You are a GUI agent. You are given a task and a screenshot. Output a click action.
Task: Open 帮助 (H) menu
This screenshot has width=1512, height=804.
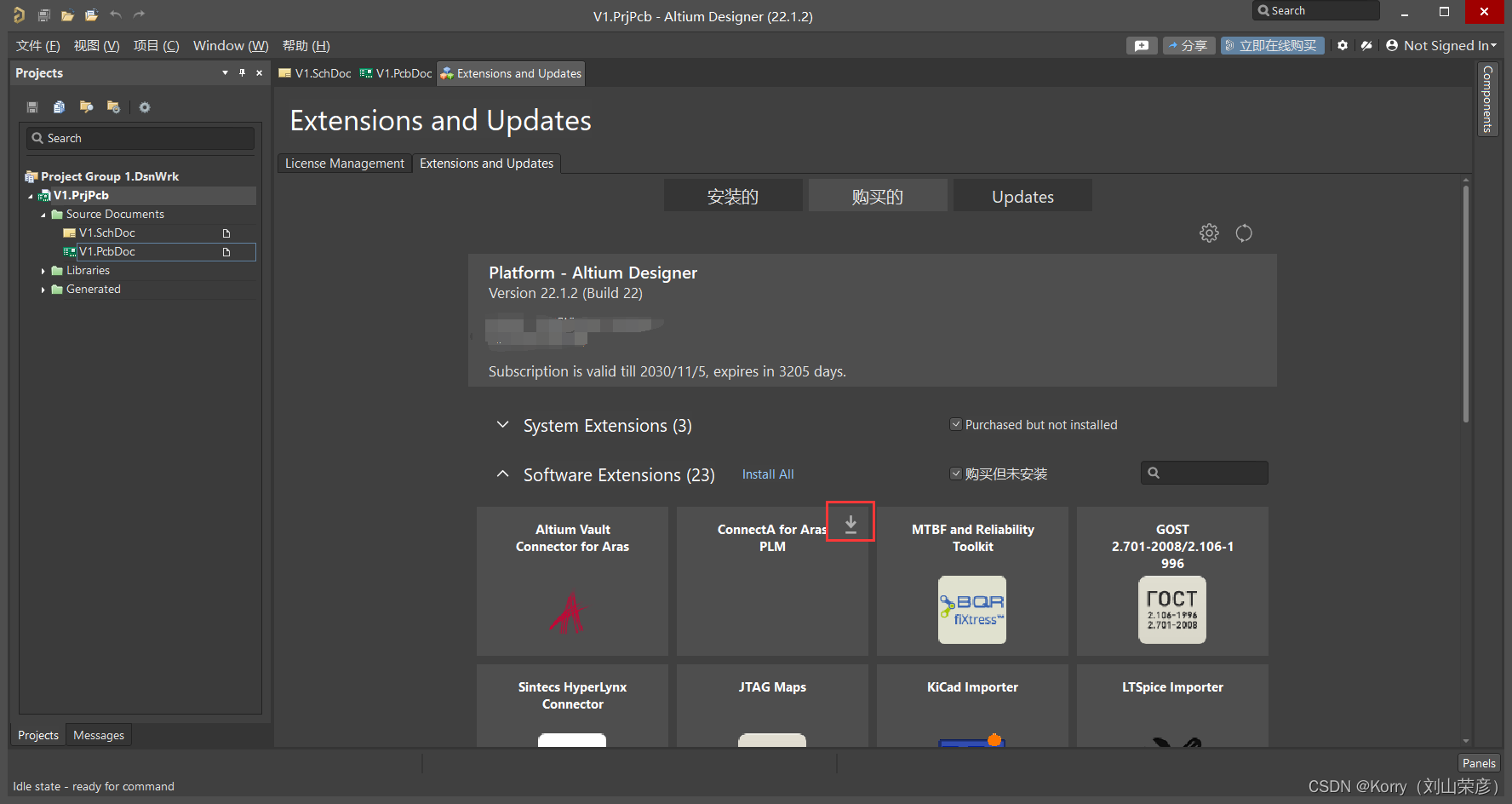click(x=306, y=46)
